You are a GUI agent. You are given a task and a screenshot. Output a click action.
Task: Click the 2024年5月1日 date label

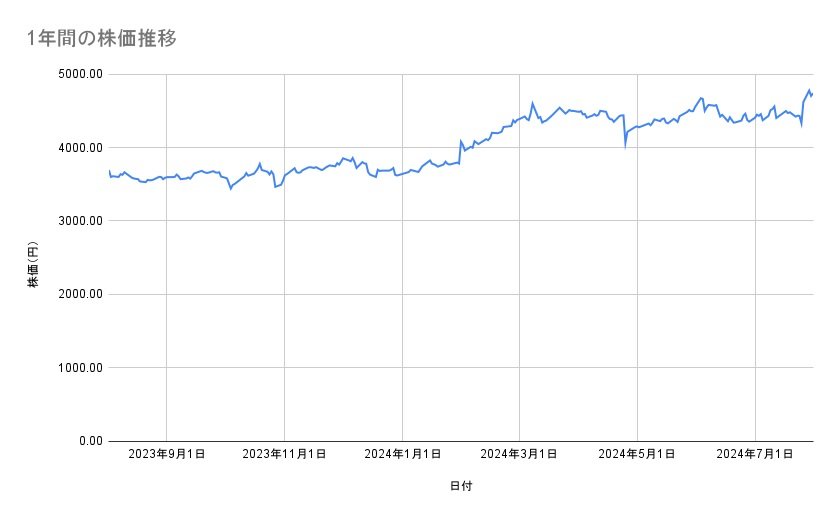click(x=637, y=455)
